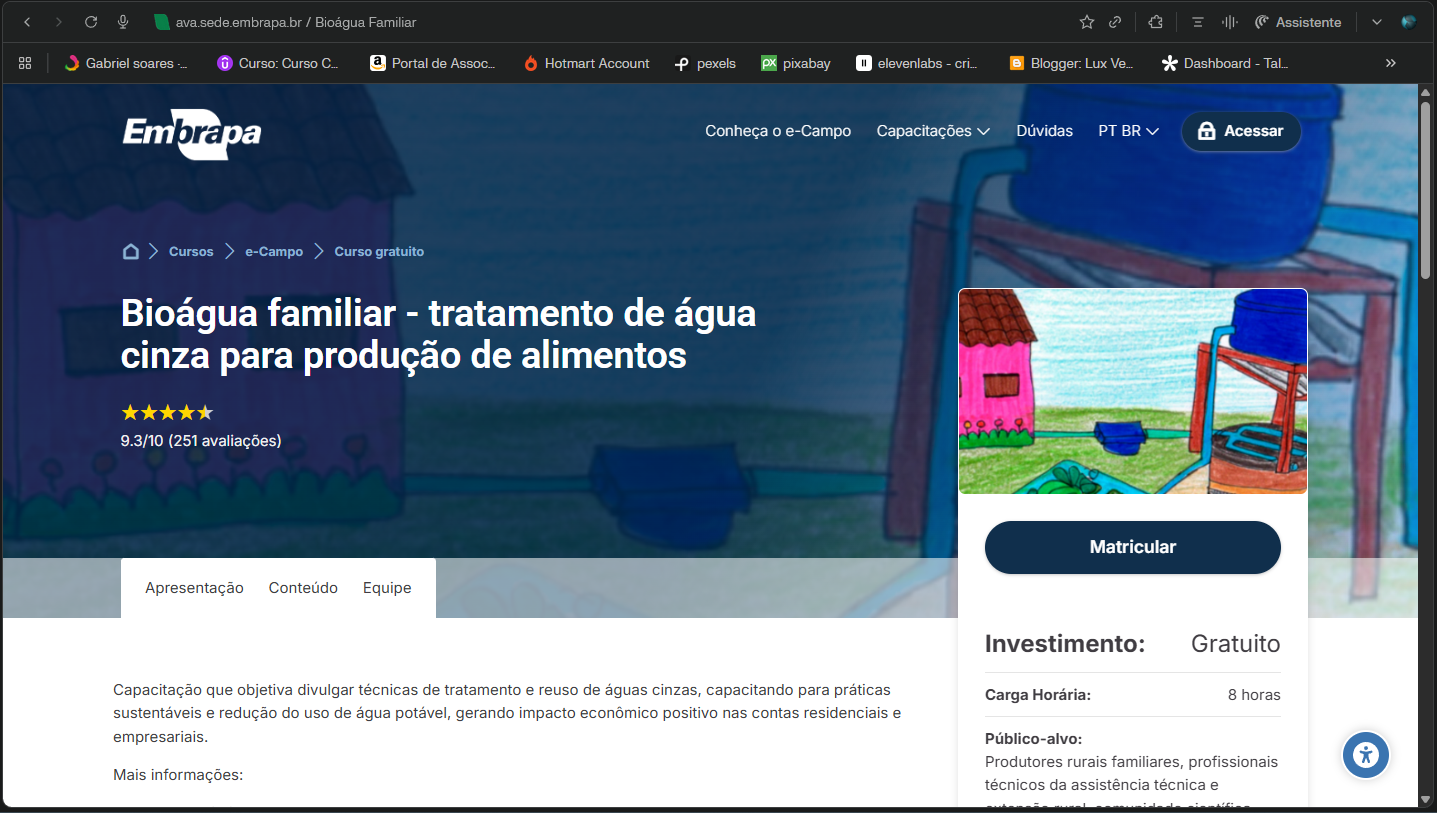Click the voice search microphone in the address bar
The image size is (1437, 813).
coord(123,21)
